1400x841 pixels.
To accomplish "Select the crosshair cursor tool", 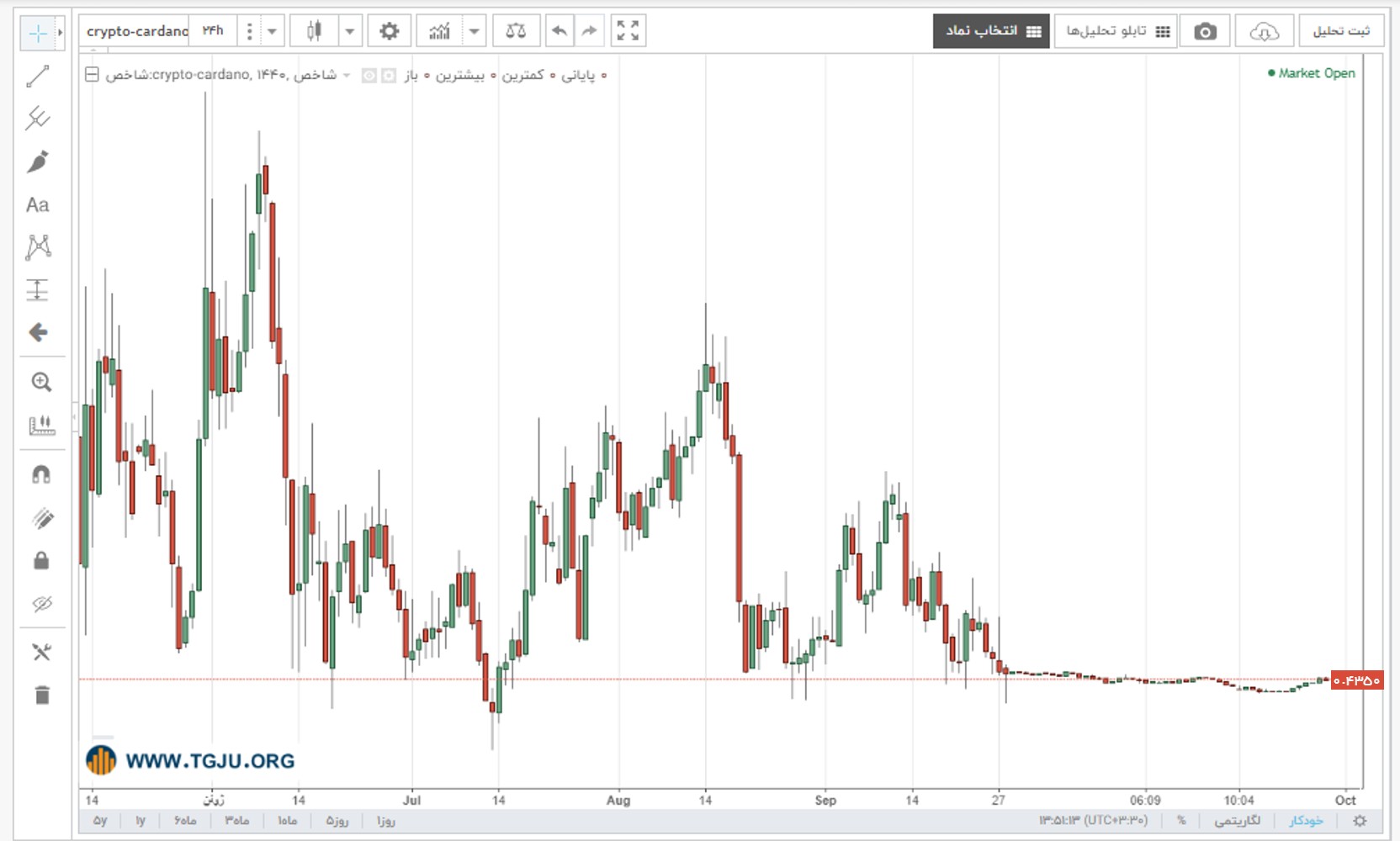I will click(x=38, y=33).
